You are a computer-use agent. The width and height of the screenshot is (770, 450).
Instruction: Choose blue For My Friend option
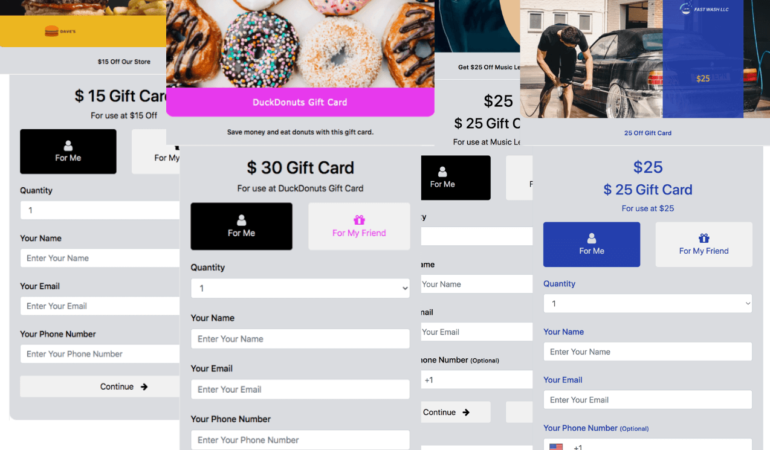coord(704,244)
